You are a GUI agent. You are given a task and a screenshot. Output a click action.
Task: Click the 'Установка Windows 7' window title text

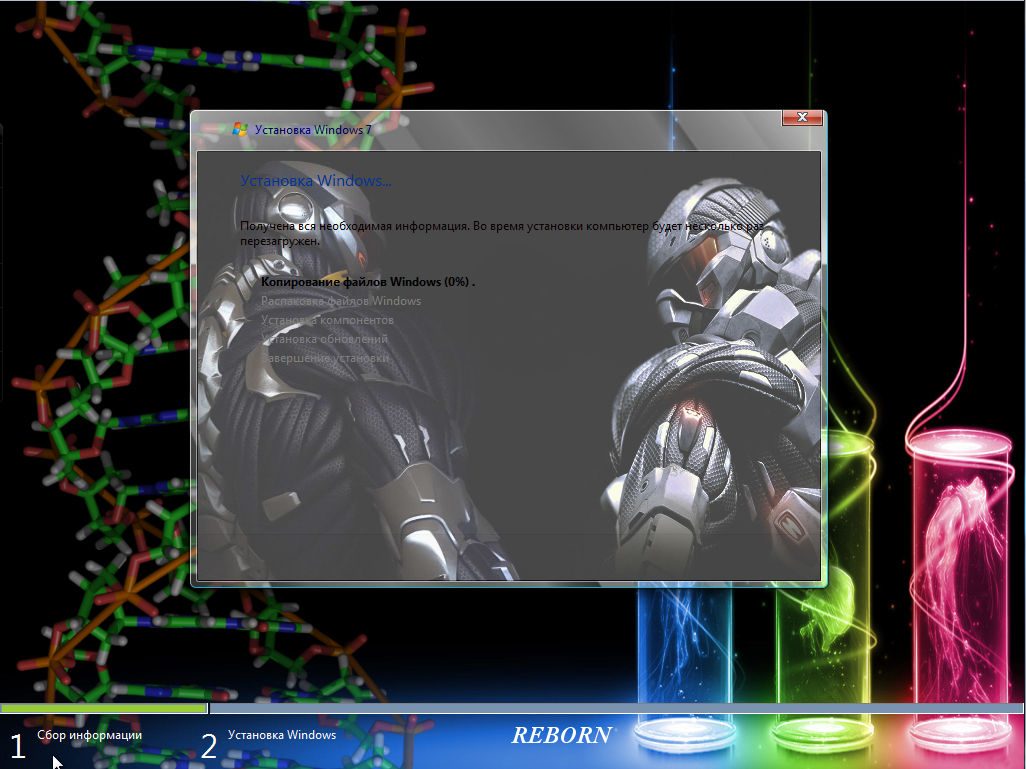(313, 130)
